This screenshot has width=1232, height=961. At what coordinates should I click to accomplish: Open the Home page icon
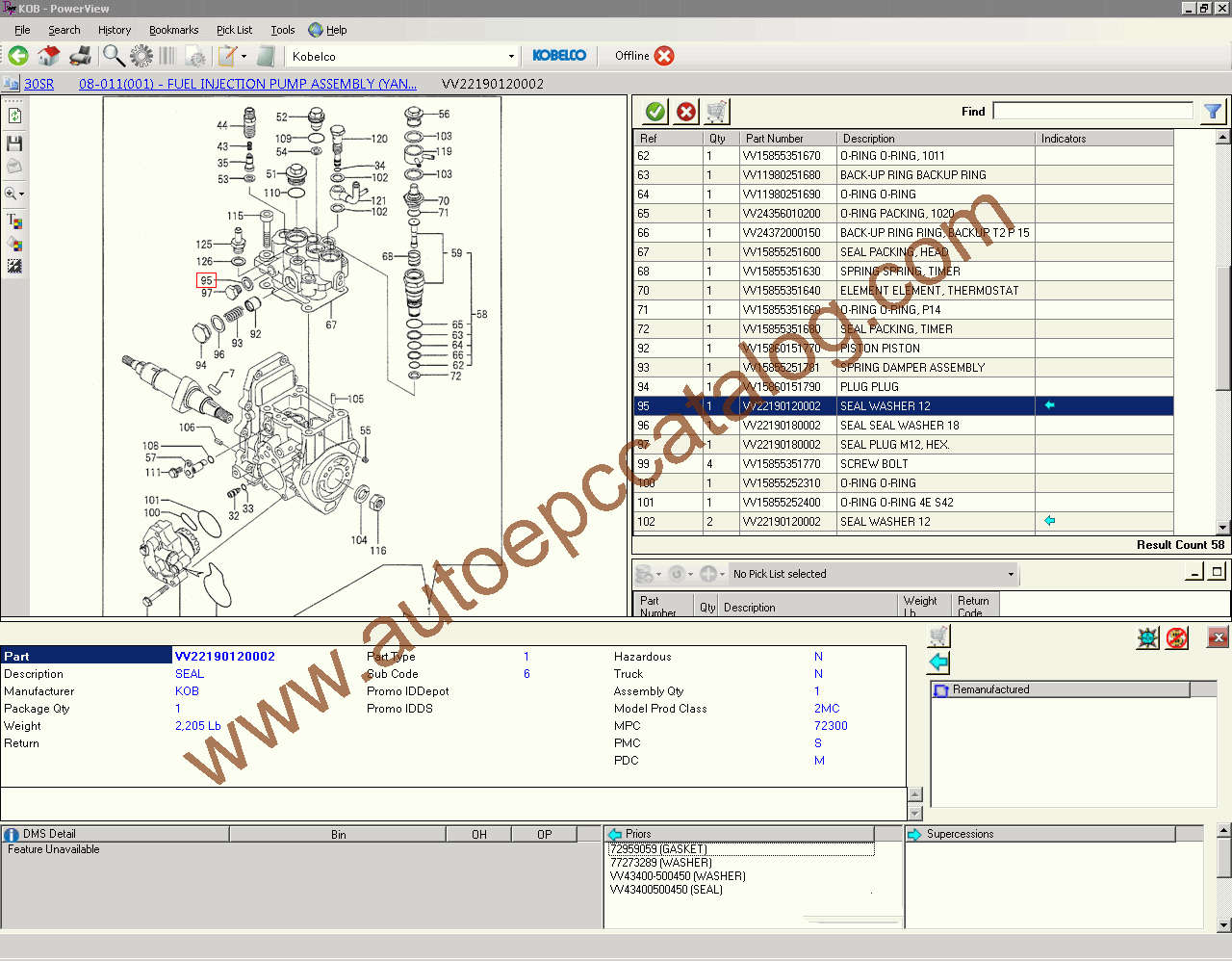pos(48,55)
